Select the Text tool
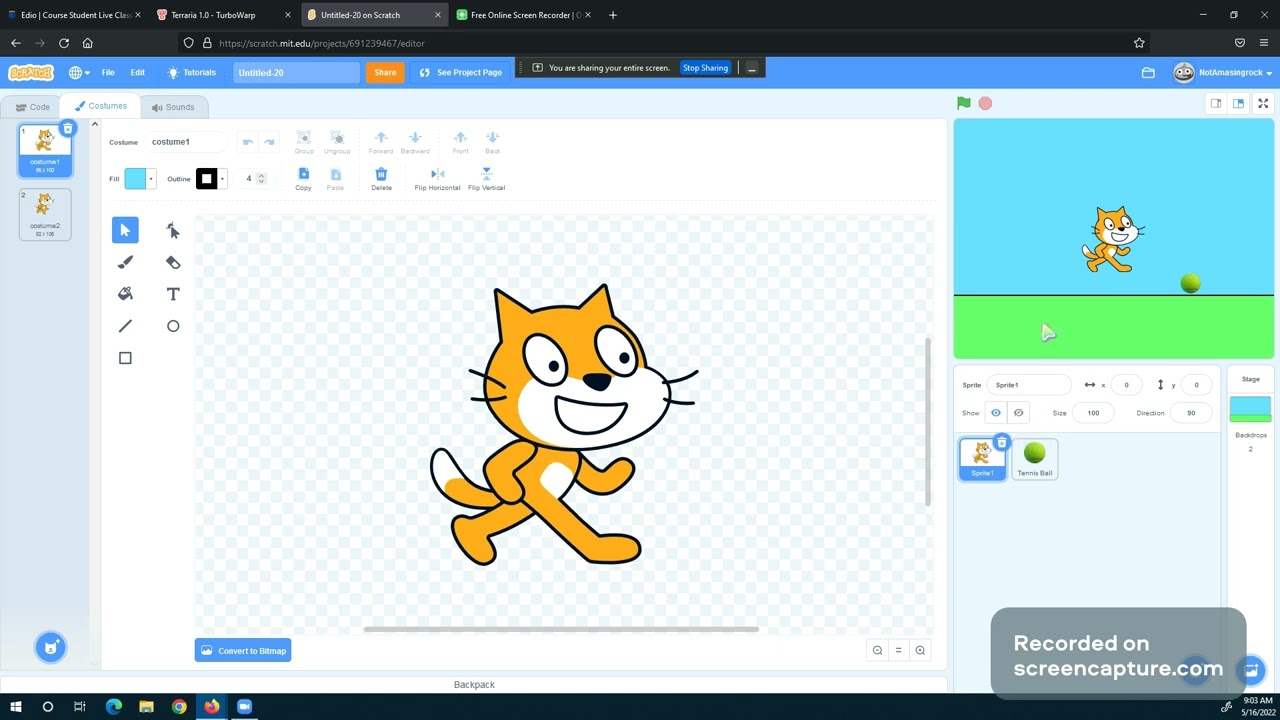Image resolution: width=1280 pixels, height=720 pixels. [x=173, y=294]
